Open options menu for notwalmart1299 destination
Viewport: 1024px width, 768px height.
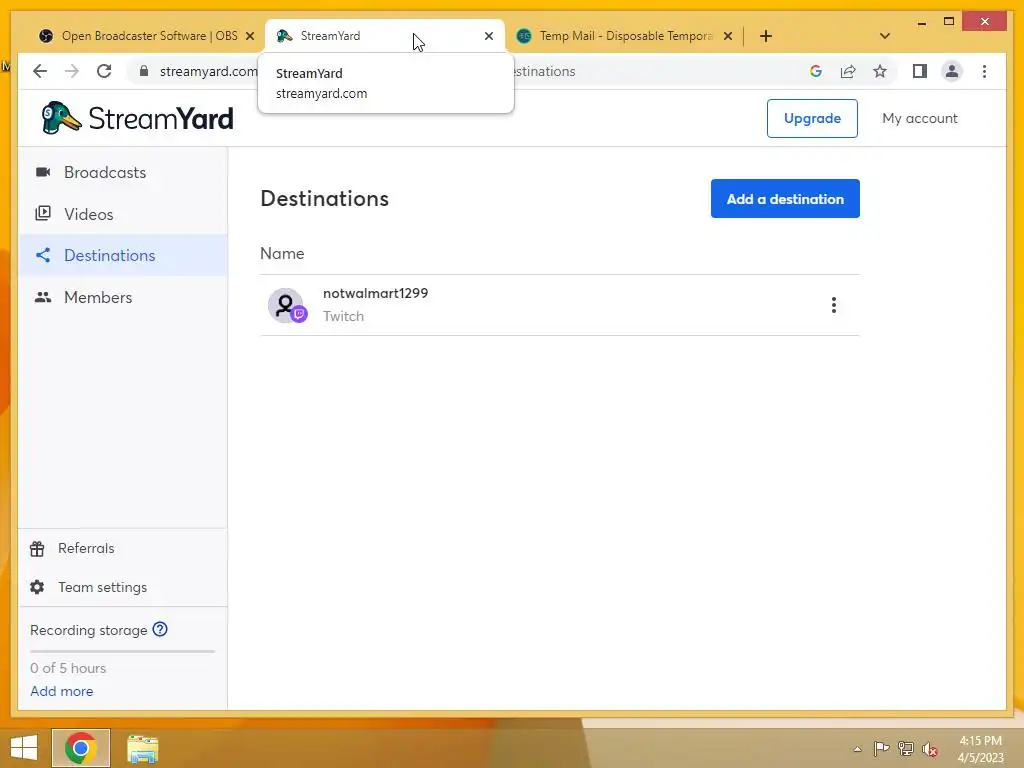[833, 305]
